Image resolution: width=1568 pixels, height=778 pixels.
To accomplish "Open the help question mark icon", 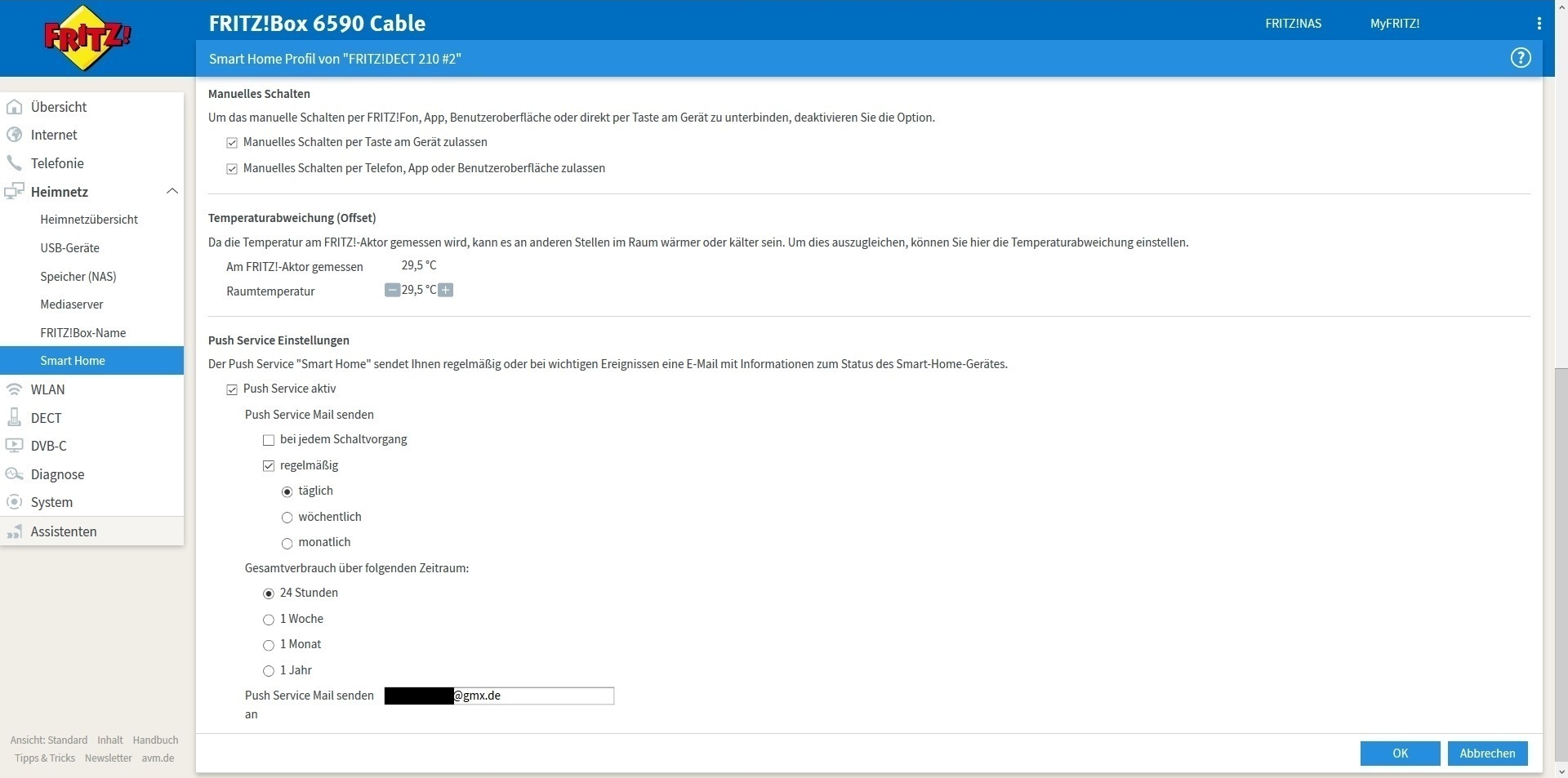I will (1521, 58).
